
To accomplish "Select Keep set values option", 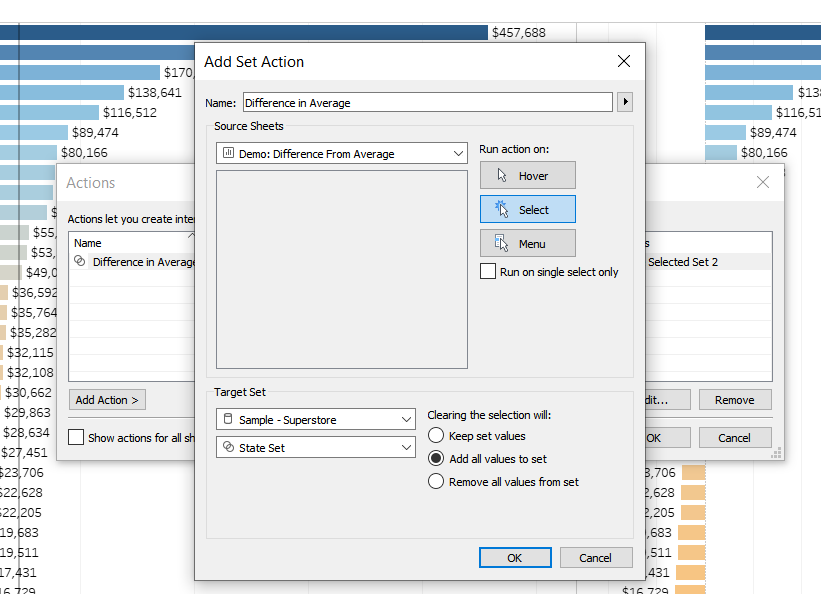I will pyautogui.click(x=436, y=436).
